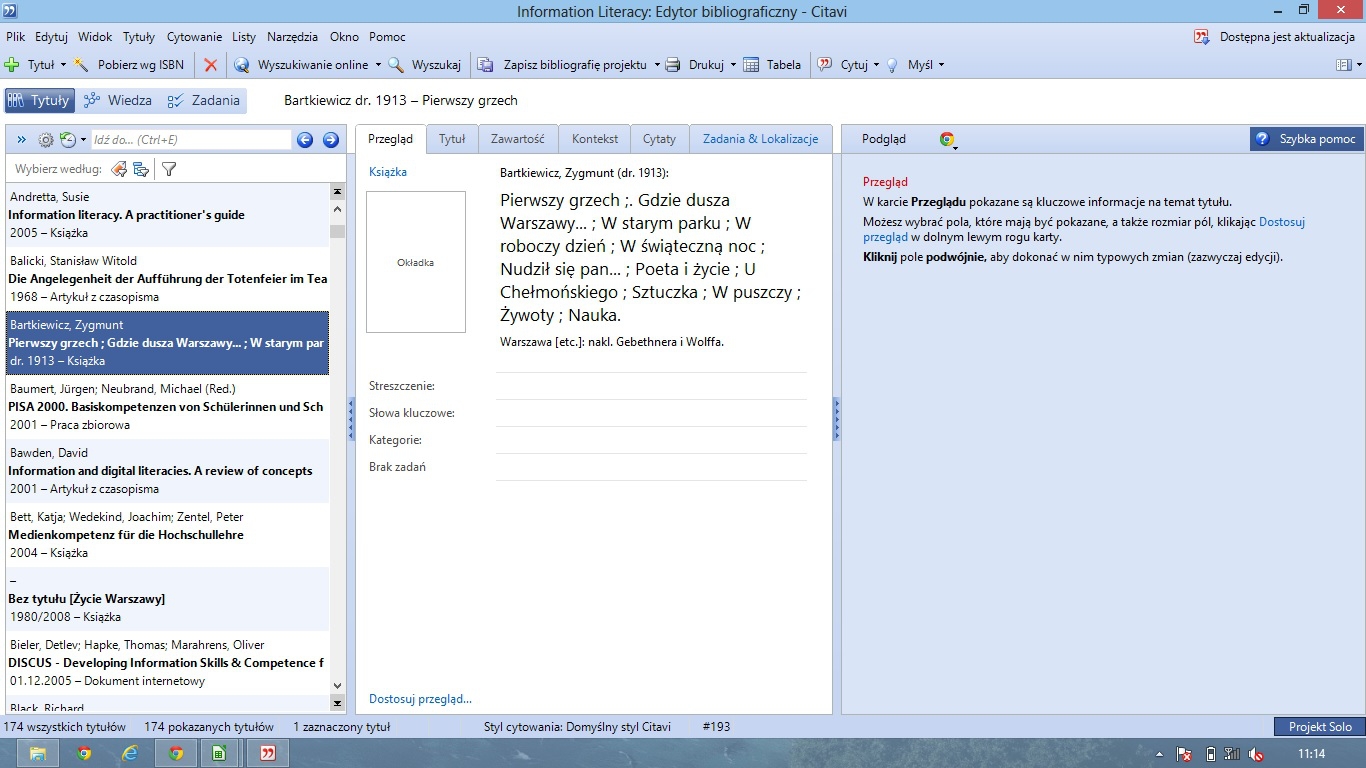1366x768 pixels.
Task: Click the Drukuj printer icon
Action: [674, 65]
